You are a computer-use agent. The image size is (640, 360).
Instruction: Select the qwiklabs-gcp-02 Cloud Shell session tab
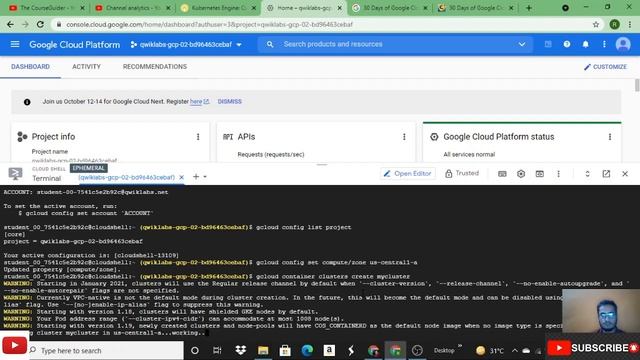[x=127, y=177]
